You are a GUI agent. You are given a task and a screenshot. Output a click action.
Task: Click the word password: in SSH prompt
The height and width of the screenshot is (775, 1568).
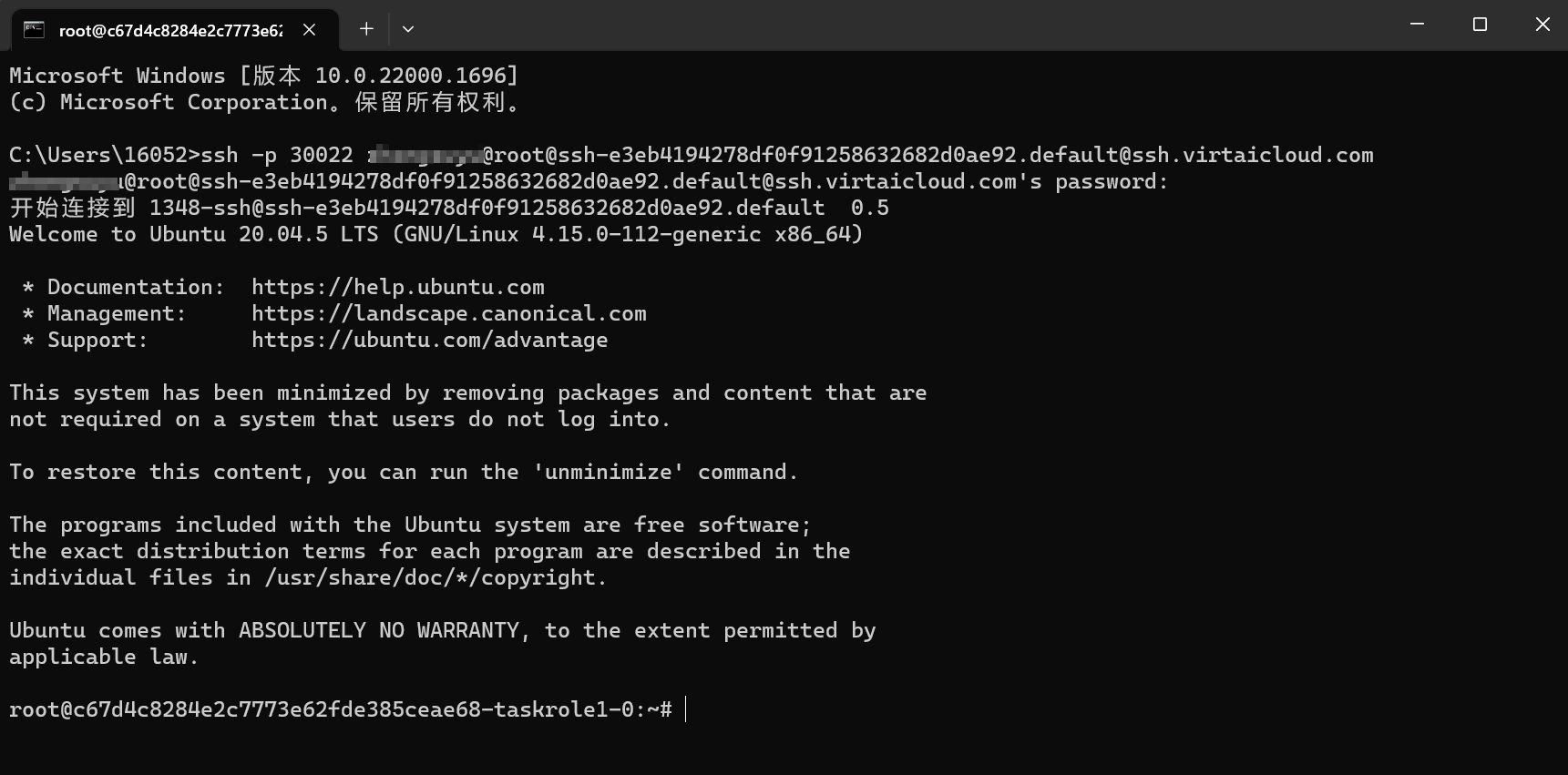pos(1111,182)
